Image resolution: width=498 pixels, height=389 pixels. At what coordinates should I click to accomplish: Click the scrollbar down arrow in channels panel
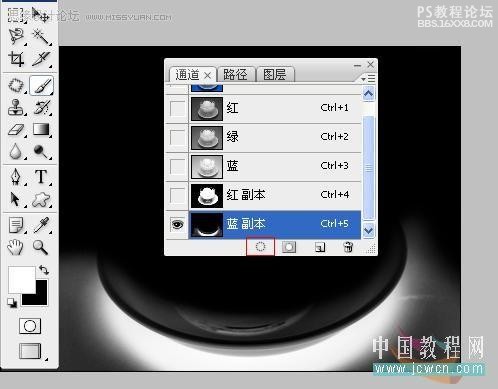pyautogui.click(x=368, y=231)
